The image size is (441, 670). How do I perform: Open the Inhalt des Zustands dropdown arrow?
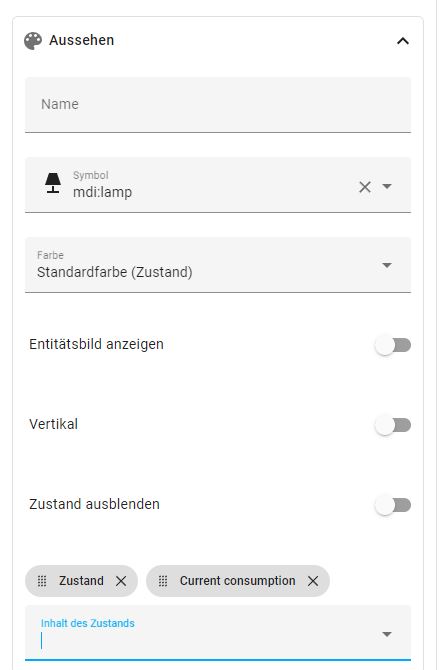(387, 634)
